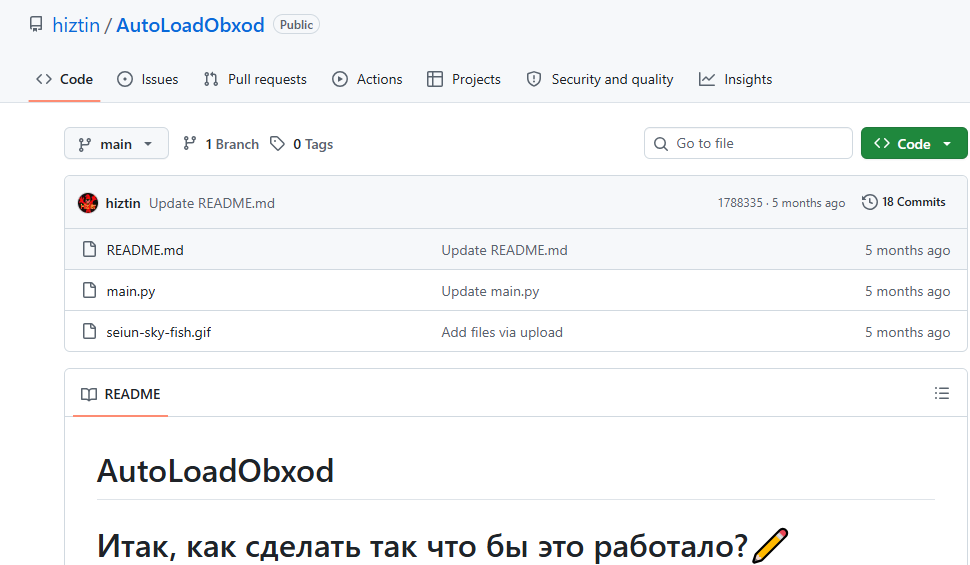The image size is (970, 565).
Task: Open Update README.md commit for README.md row
Action: point(504,250)
